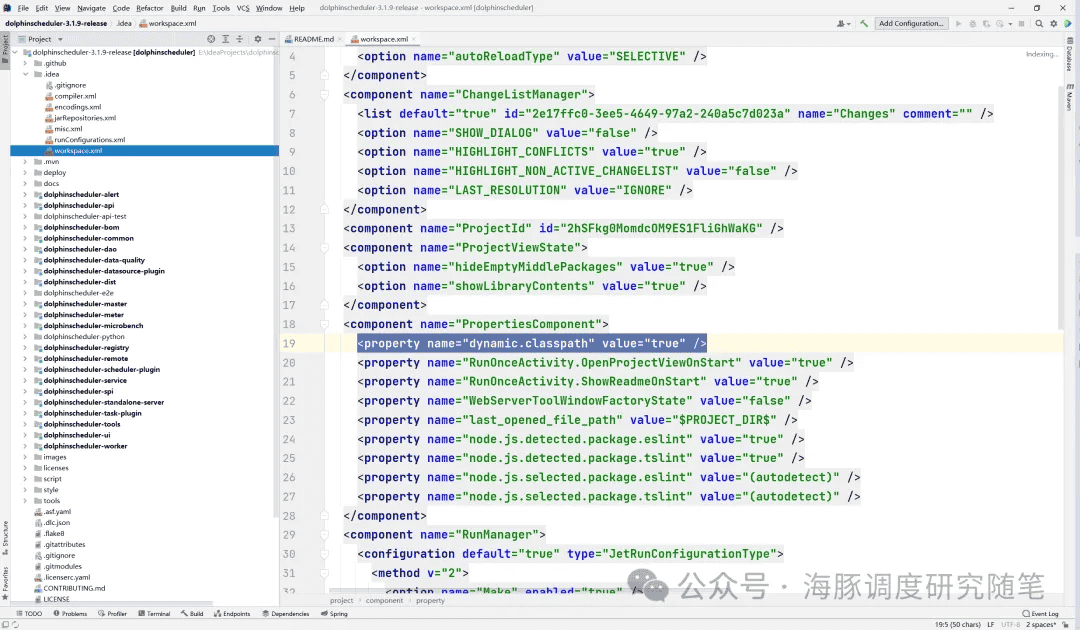This screenshot has height=630, width=1080.
Task: Collapse all in Project panel
Action: point(241,39)
